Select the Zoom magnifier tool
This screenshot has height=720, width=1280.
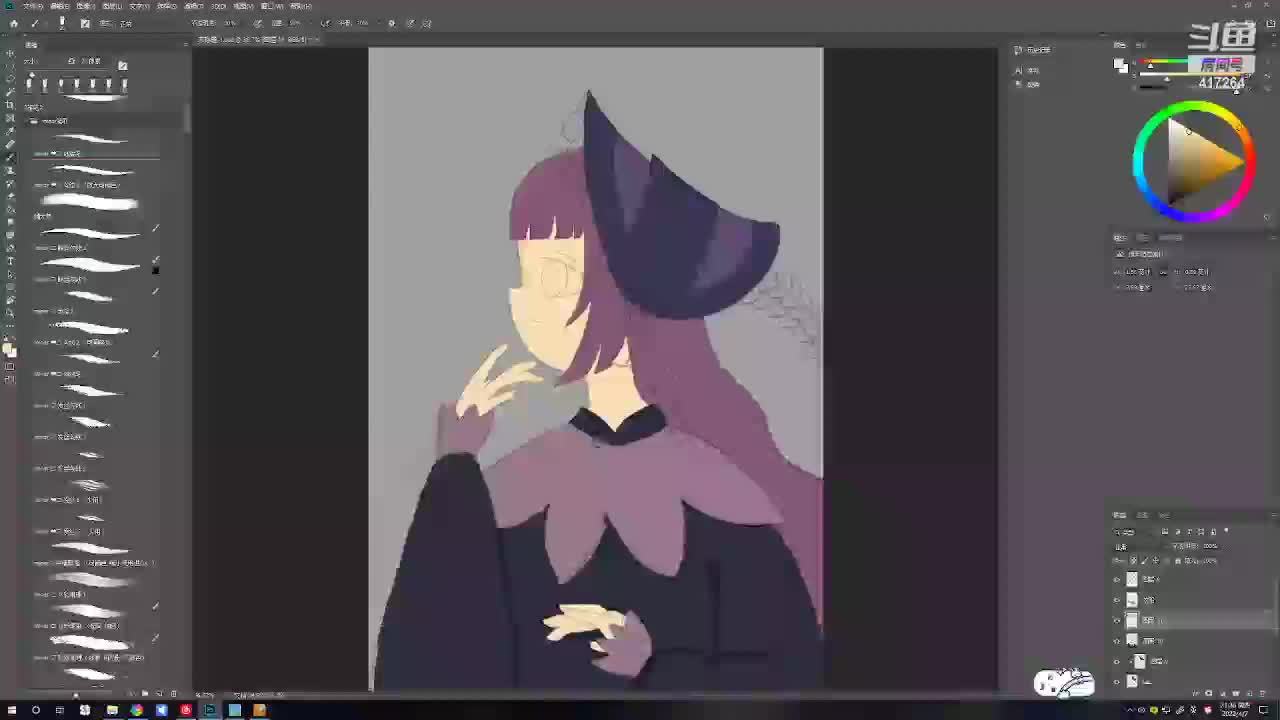[10, 313]
